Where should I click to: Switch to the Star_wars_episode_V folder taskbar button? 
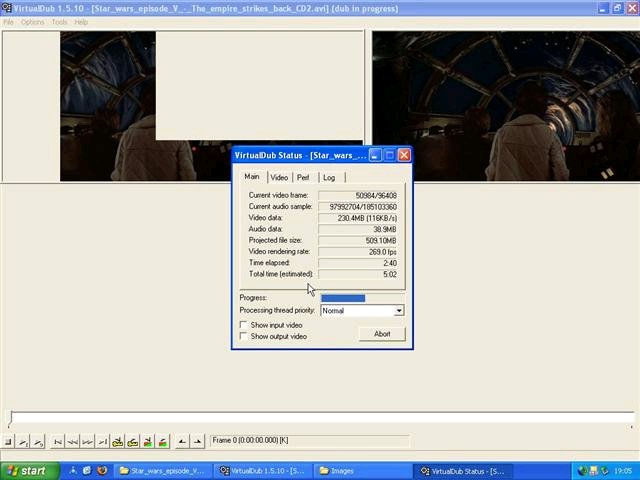click(x=162, y=471)
